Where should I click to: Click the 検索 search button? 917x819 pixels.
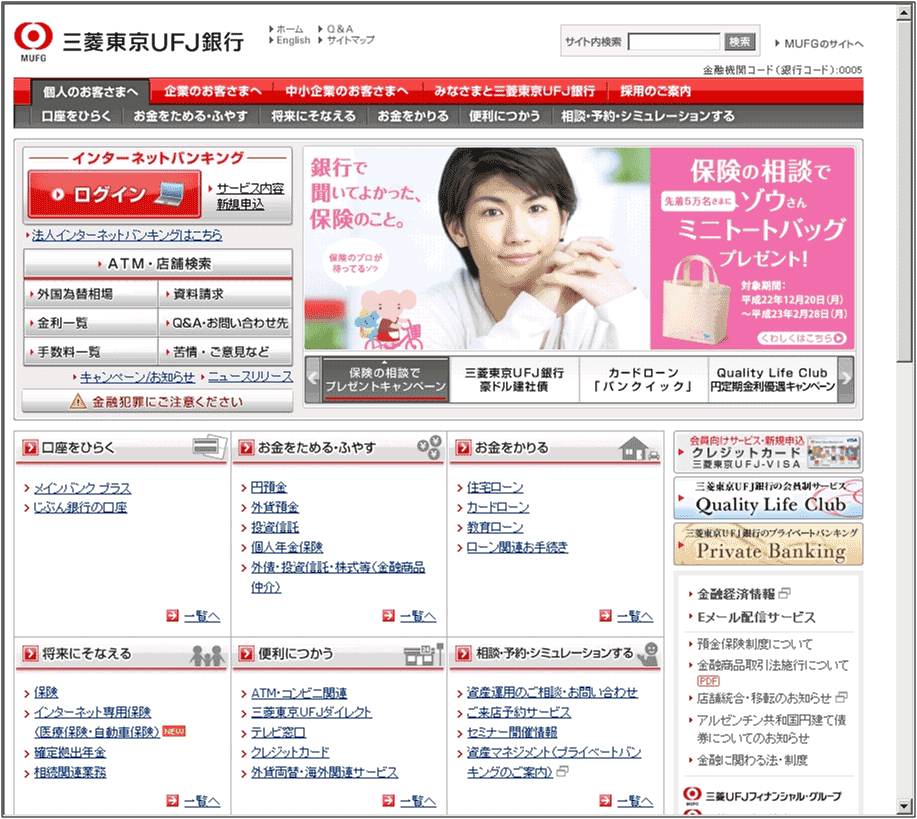[739, 42]
